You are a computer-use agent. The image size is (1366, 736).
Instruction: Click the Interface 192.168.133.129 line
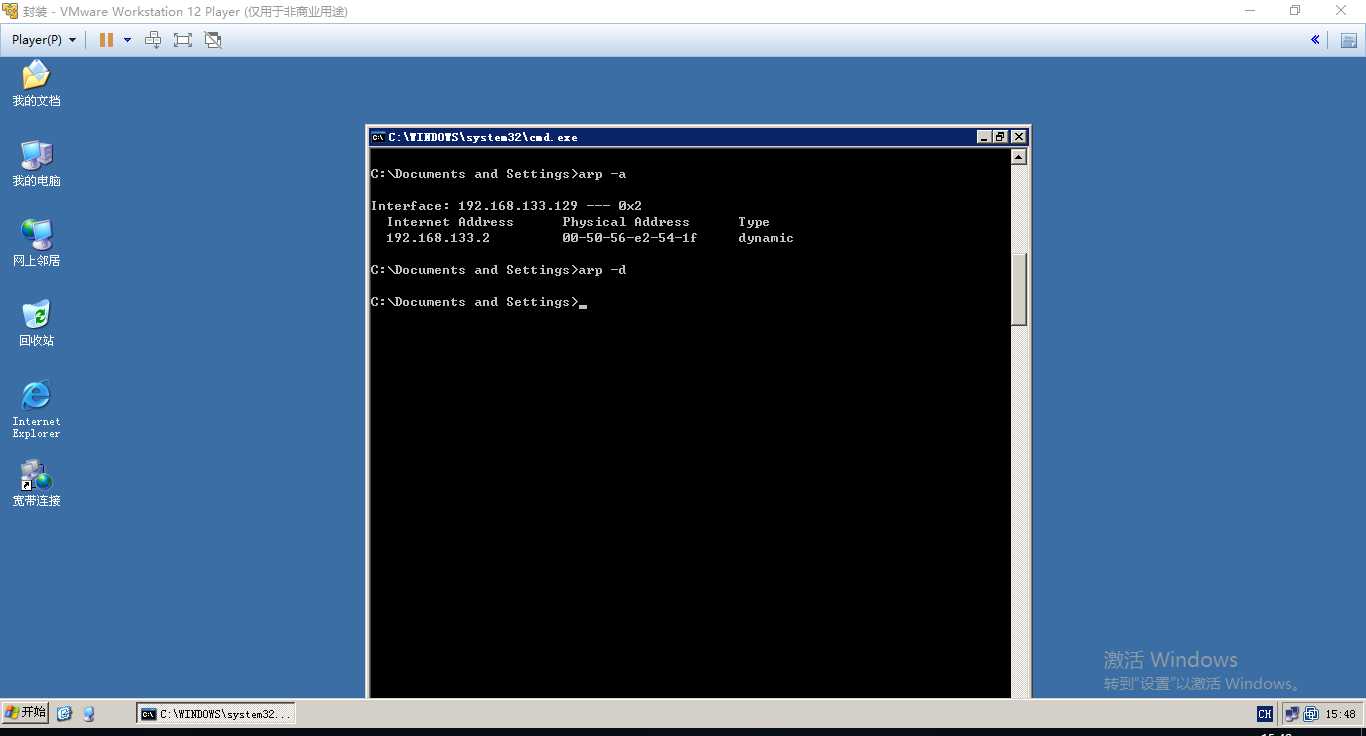coord(506,206)
